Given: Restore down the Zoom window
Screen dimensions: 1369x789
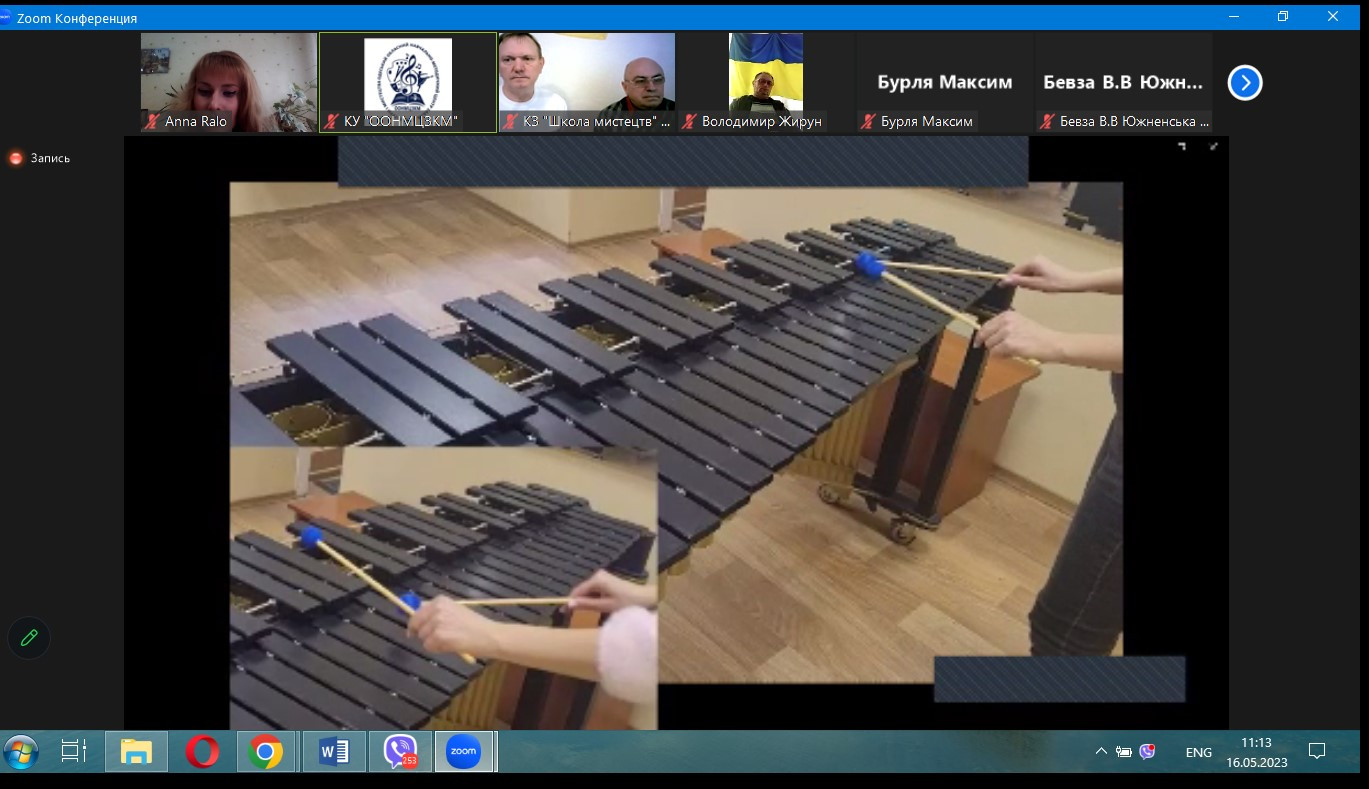Looking at the screenshot, I should coord(1283,17).
